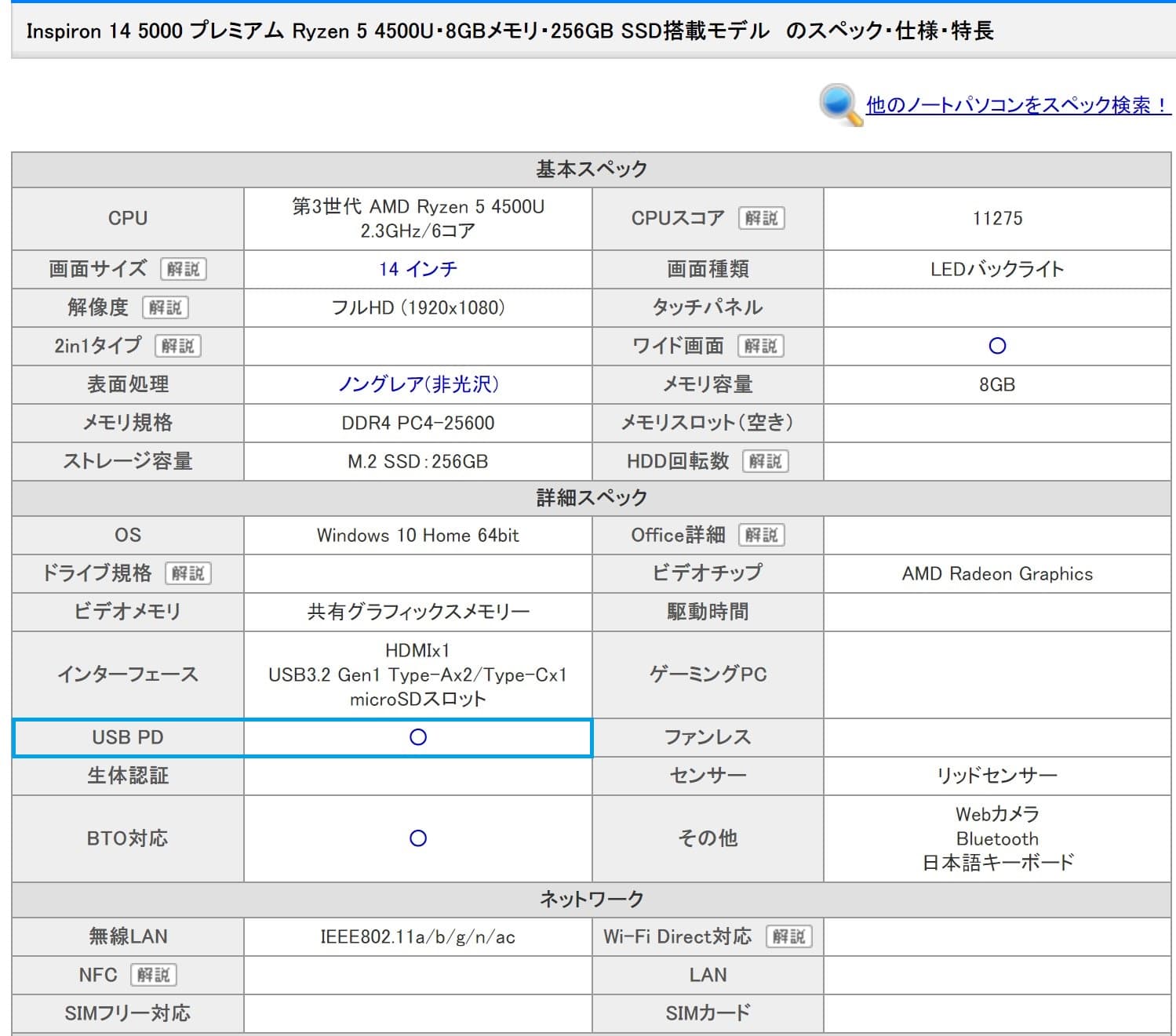Click the circle mark in USB PD row
The width and height of the screenshot is (1176, 1036).
tap(418, 737)
